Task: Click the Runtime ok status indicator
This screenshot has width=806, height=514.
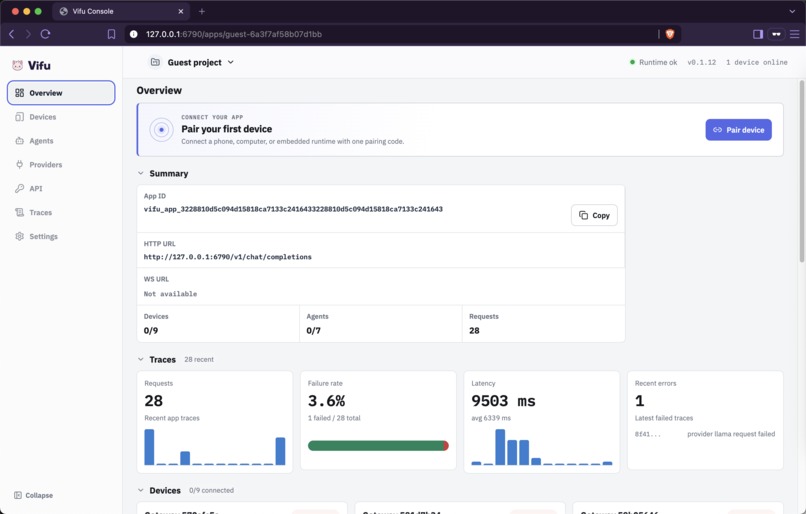Action: 653,62
